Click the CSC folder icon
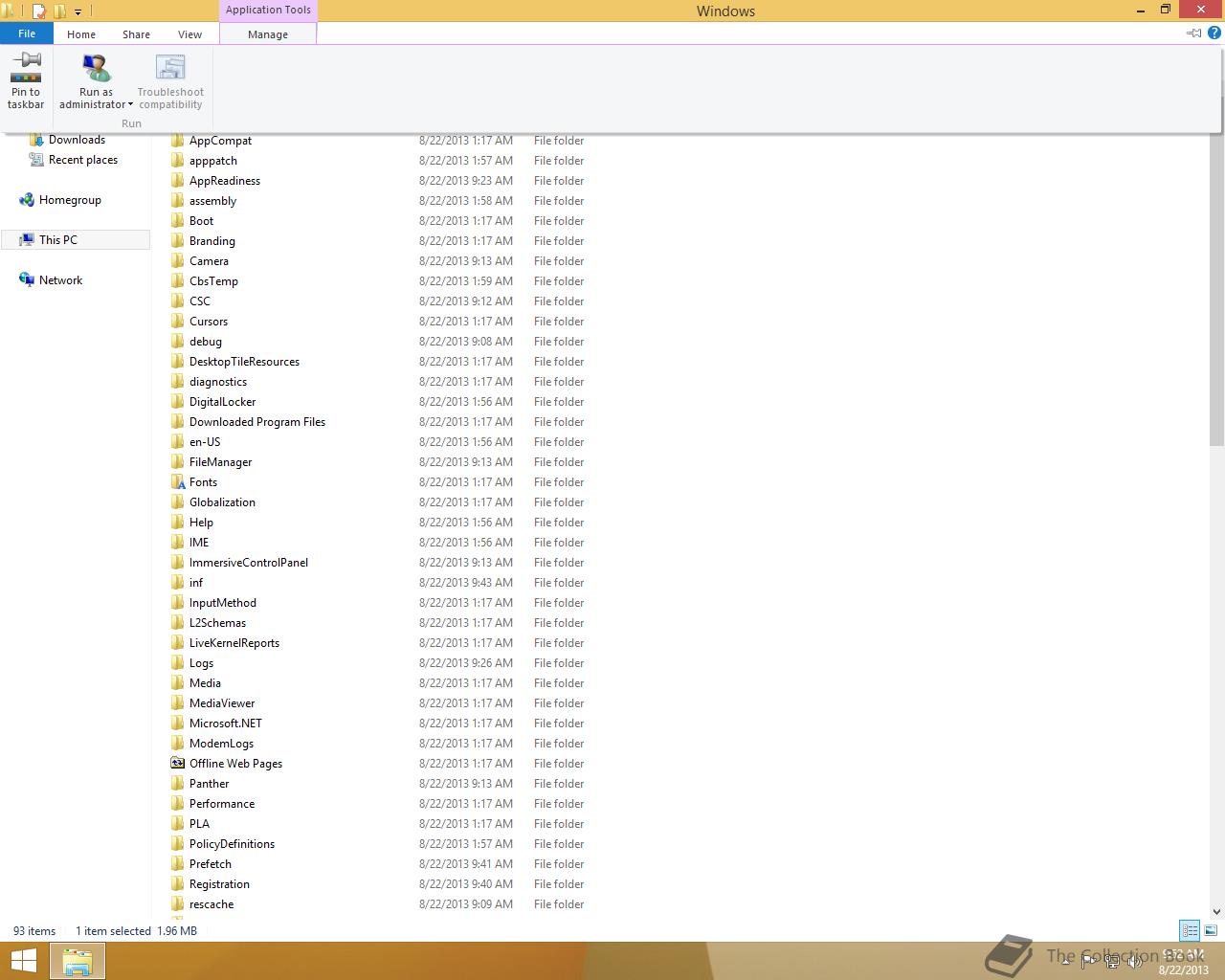The height and width of the screenshot is (980, 1225). coord(178,301)
